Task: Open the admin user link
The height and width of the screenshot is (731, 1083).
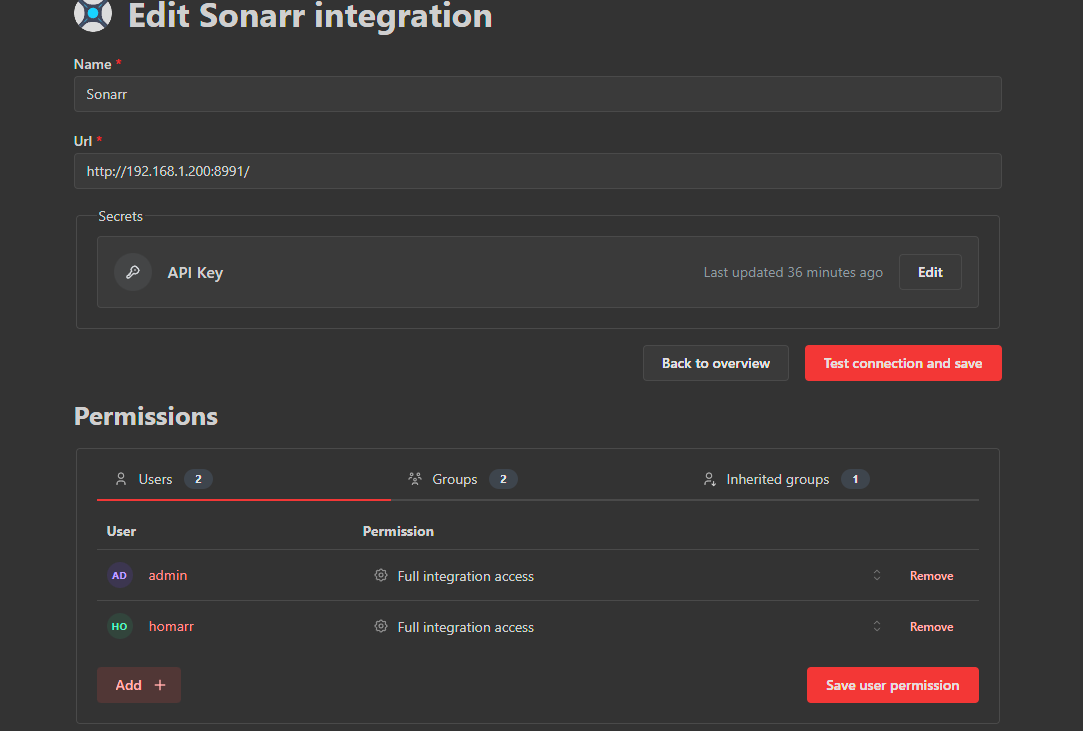Action: [x=168, y=576]
